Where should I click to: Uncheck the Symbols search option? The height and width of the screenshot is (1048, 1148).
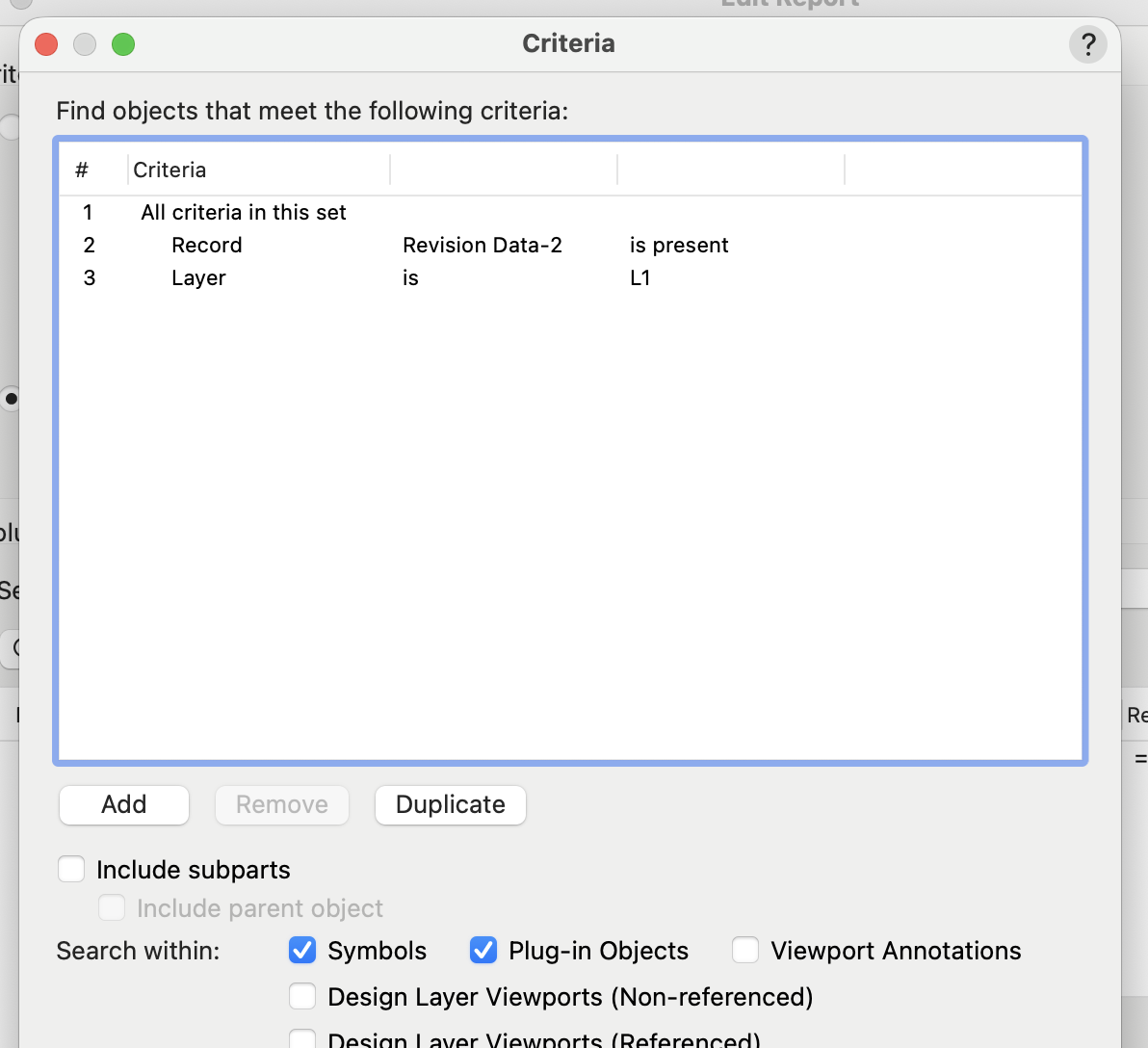(x=302, y=951)
